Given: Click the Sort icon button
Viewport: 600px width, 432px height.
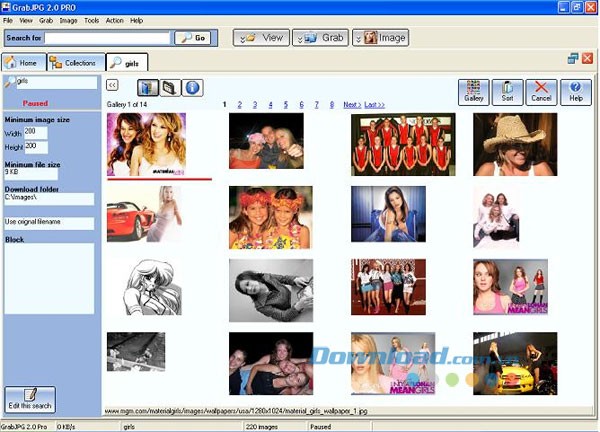Looking at the screenshot, I should point(508,92).
